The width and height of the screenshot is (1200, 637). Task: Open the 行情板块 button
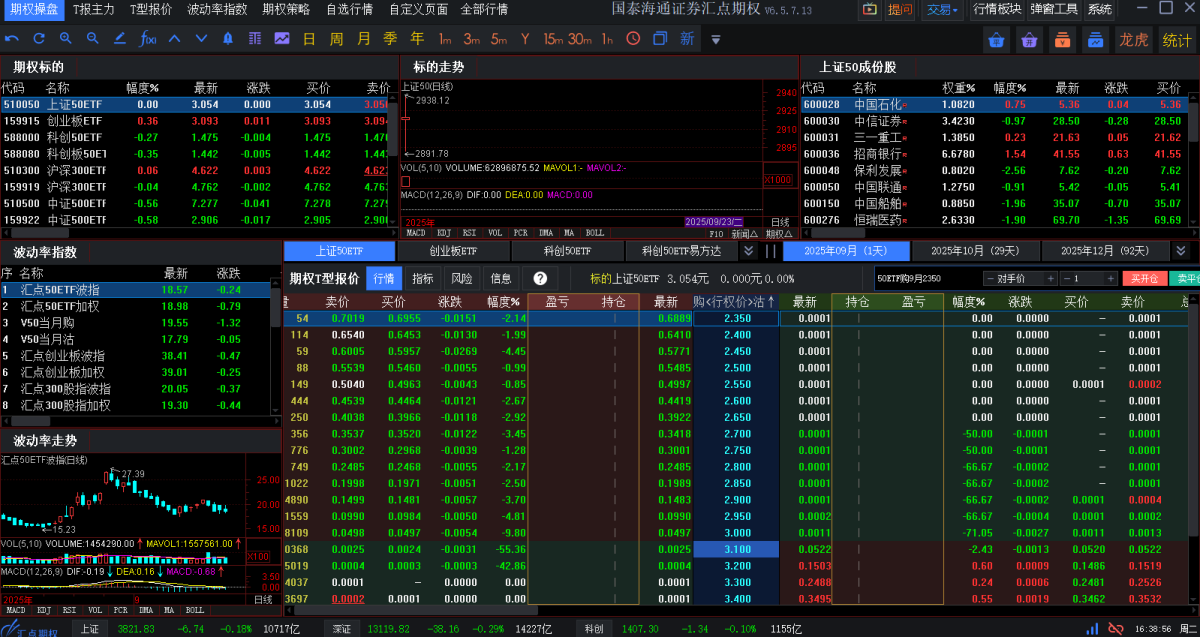(x=997, y=10)
